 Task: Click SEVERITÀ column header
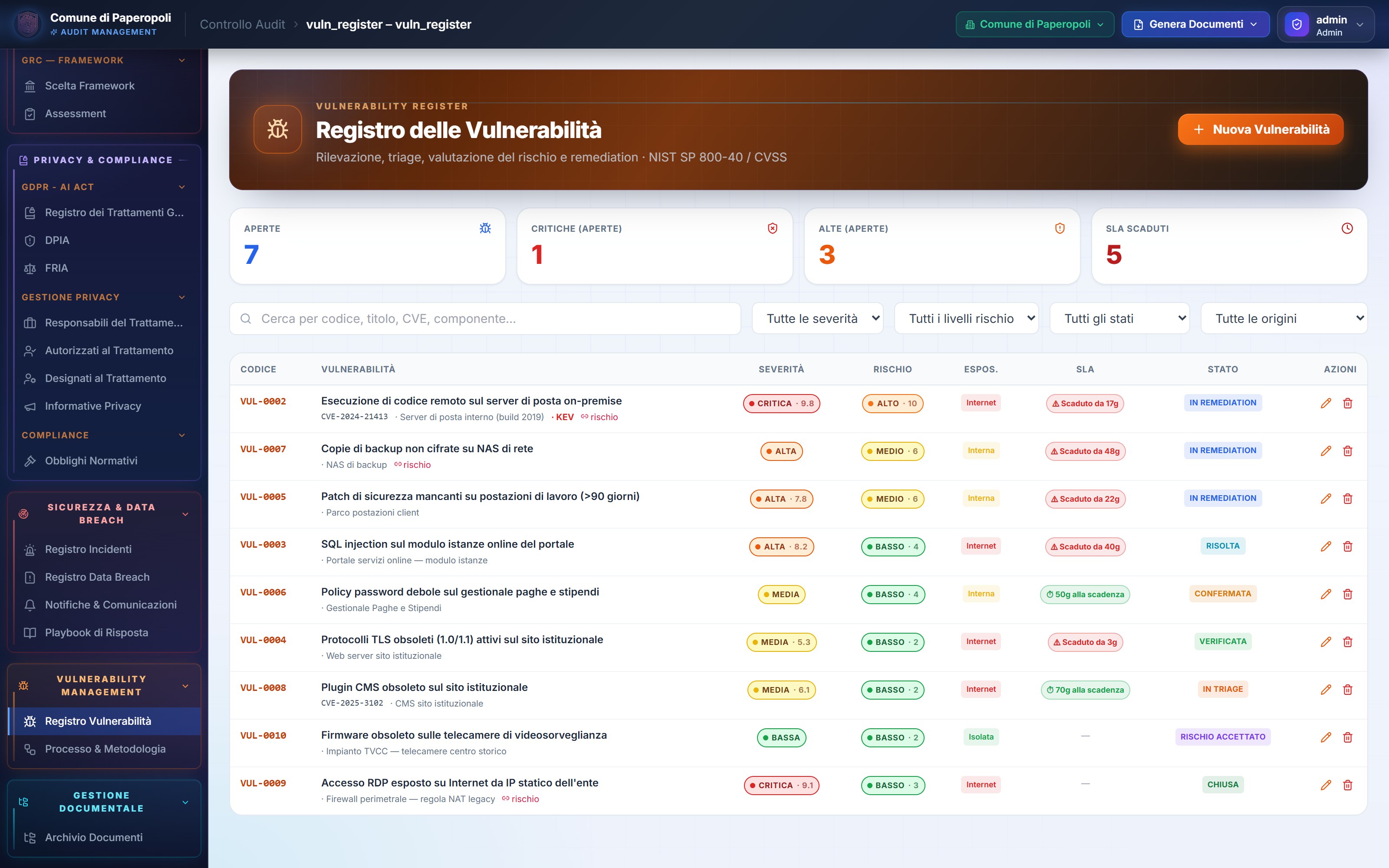point(781,369)
